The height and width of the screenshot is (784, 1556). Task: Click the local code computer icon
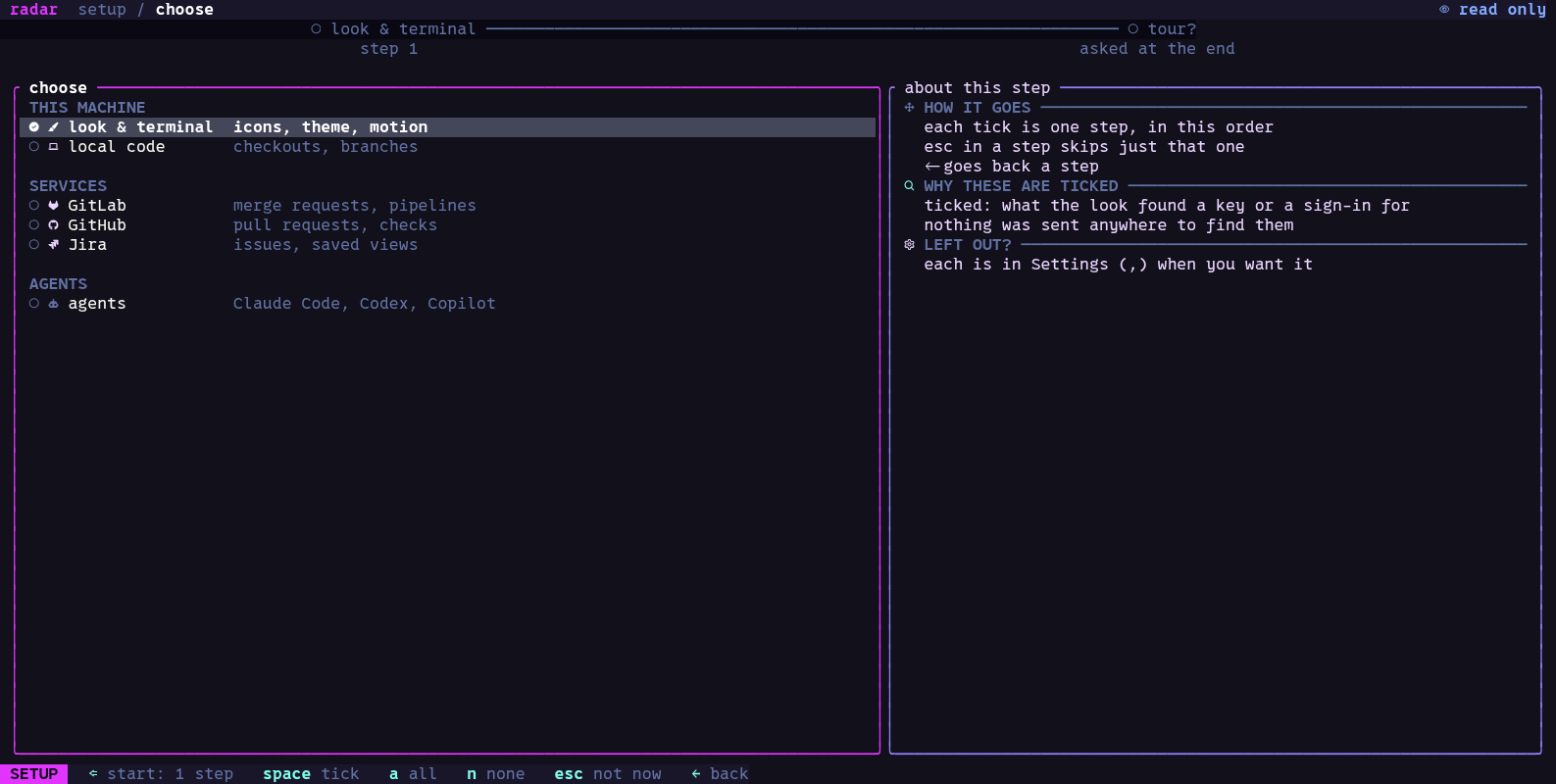[x=53, y=147]
